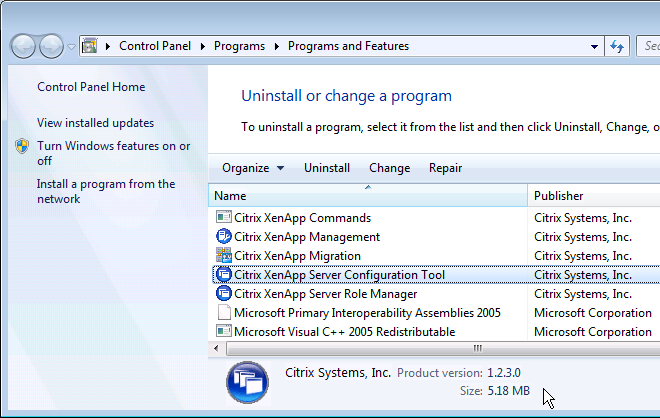Click the Citrix XenApp Migration icon
This screenshot has width=660, height=418.
point(224,255)
